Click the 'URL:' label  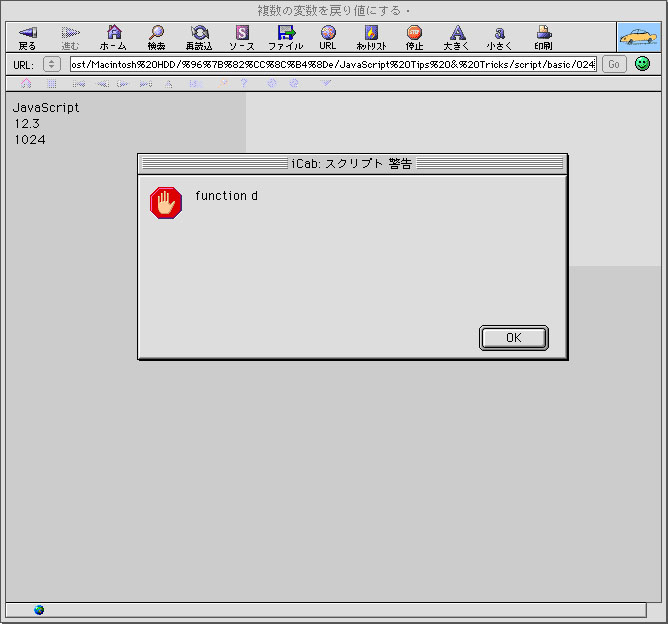coord(23,65)
